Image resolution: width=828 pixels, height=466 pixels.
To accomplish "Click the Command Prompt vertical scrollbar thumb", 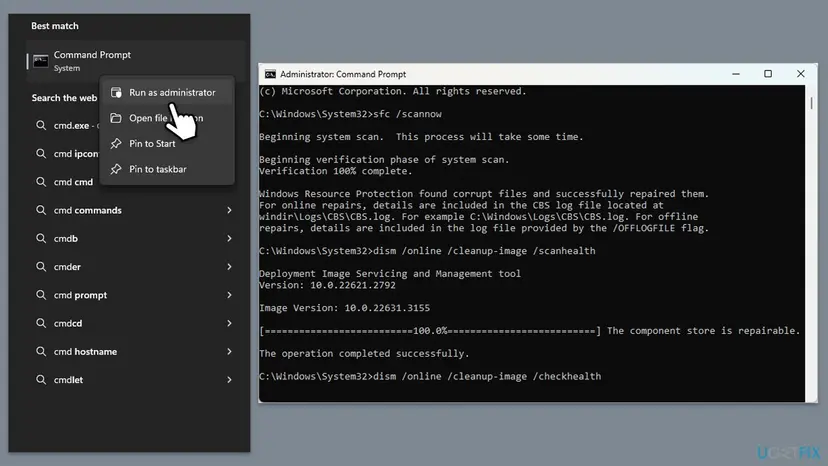I will tap(812, 103).
